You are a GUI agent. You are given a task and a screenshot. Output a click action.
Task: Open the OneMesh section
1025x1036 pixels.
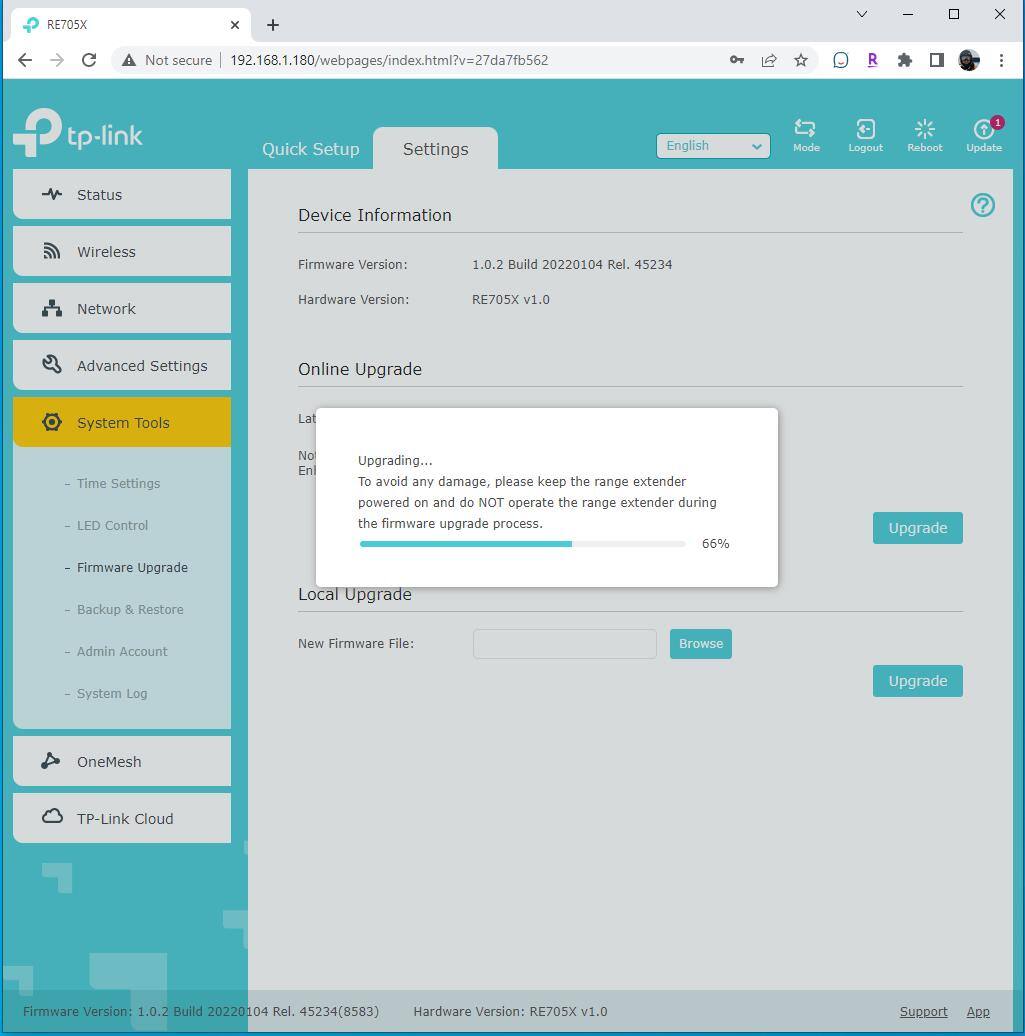(122, 762)
